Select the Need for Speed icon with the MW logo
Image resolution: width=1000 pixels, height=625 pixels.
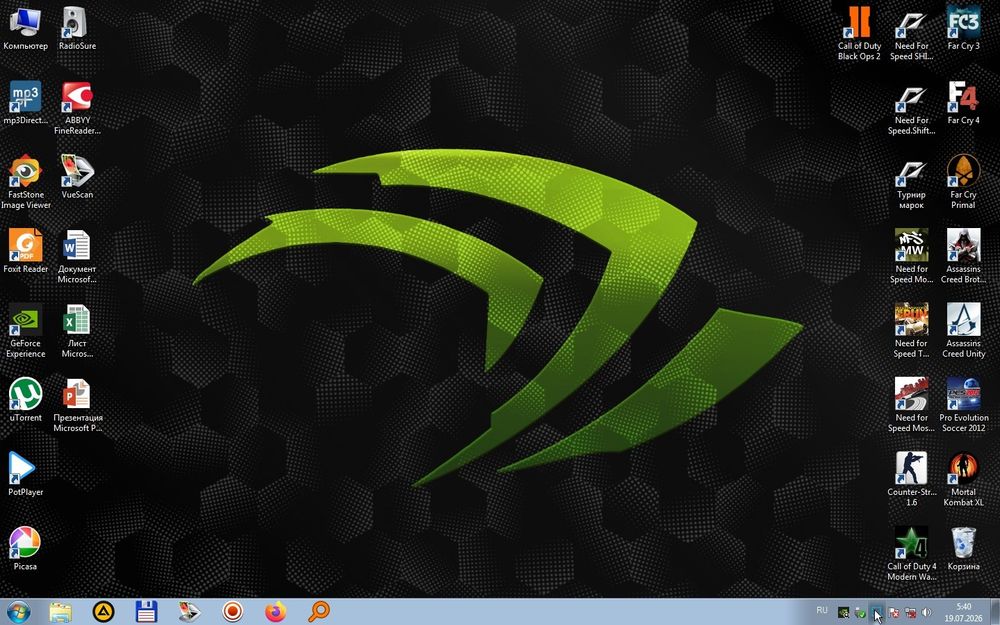(x=911, y=256)
